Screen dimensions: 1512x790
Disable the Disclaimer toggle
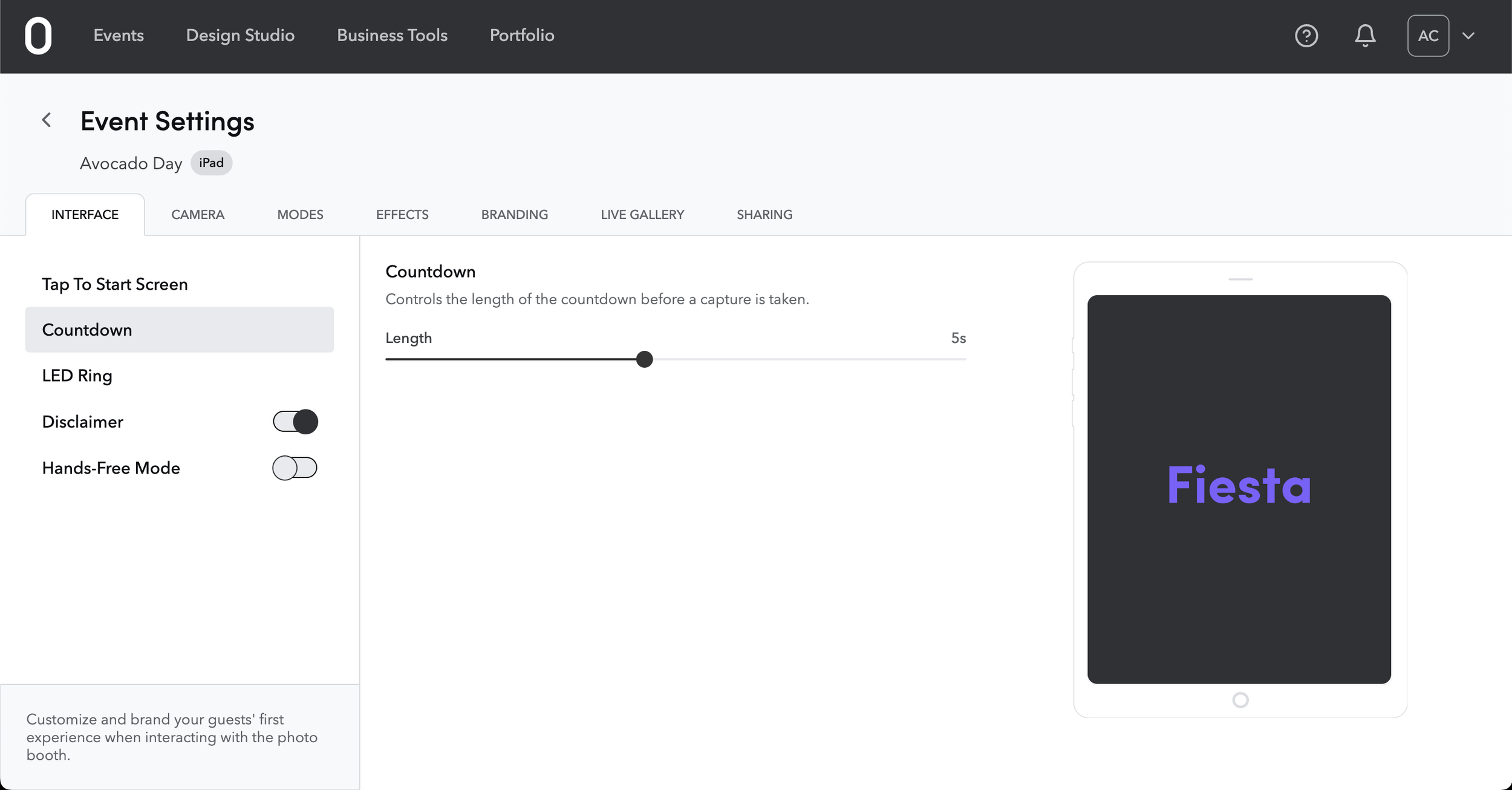tap(295, 422)
